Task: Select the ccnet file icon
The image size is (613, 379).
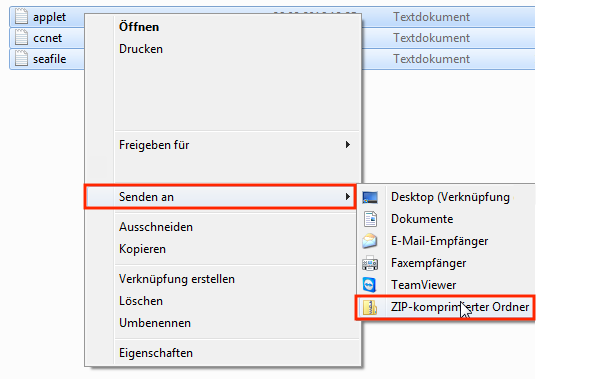Action: pos(21,38)
